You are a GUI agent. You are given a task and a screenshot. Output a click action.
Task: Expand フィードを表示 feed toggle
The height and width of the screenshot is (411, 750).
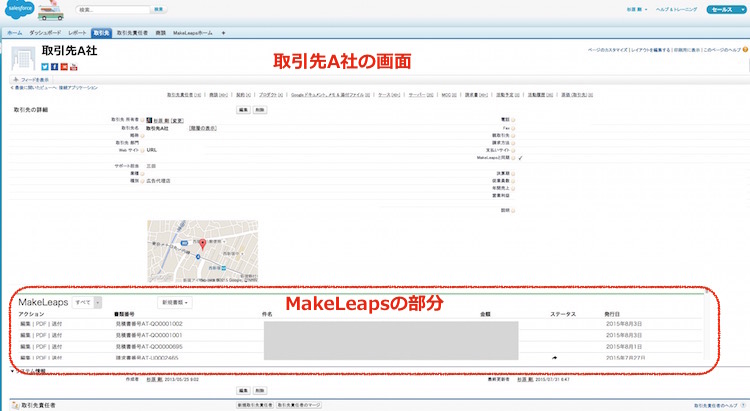(x=31, y=80)
